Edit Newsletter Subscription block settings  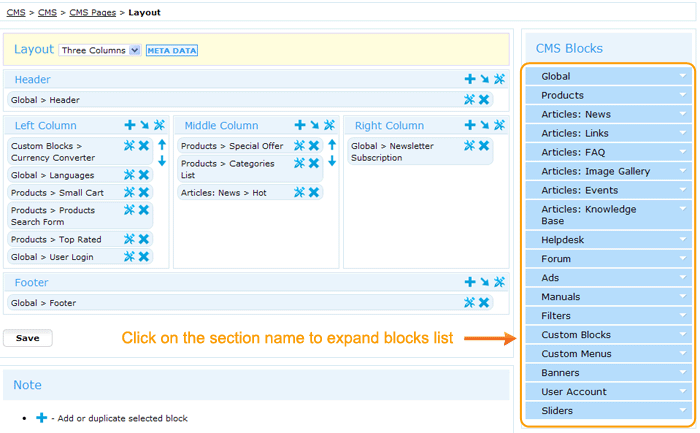point(469,146)
